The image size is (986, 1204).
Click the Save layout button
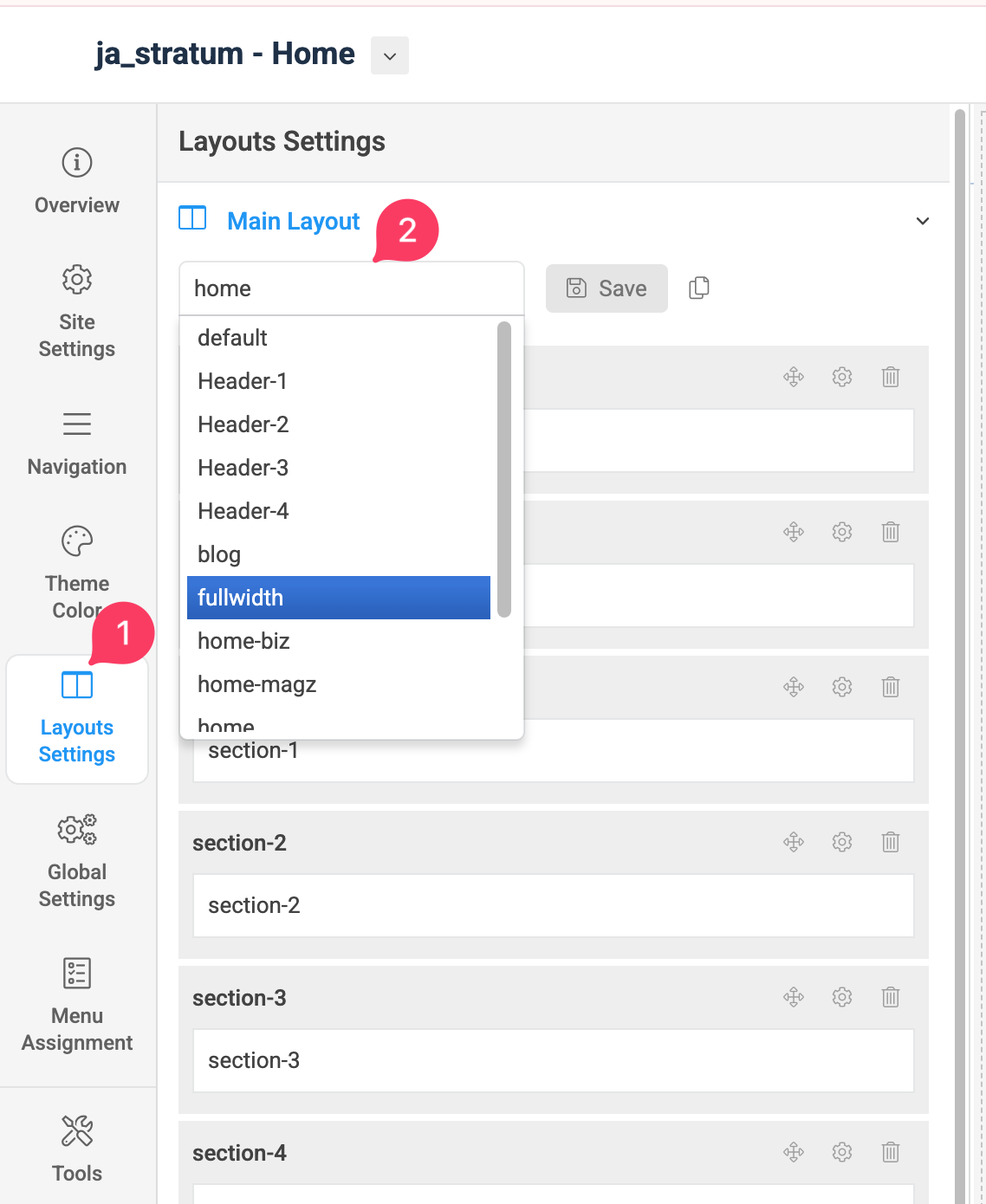click(607, 288)
